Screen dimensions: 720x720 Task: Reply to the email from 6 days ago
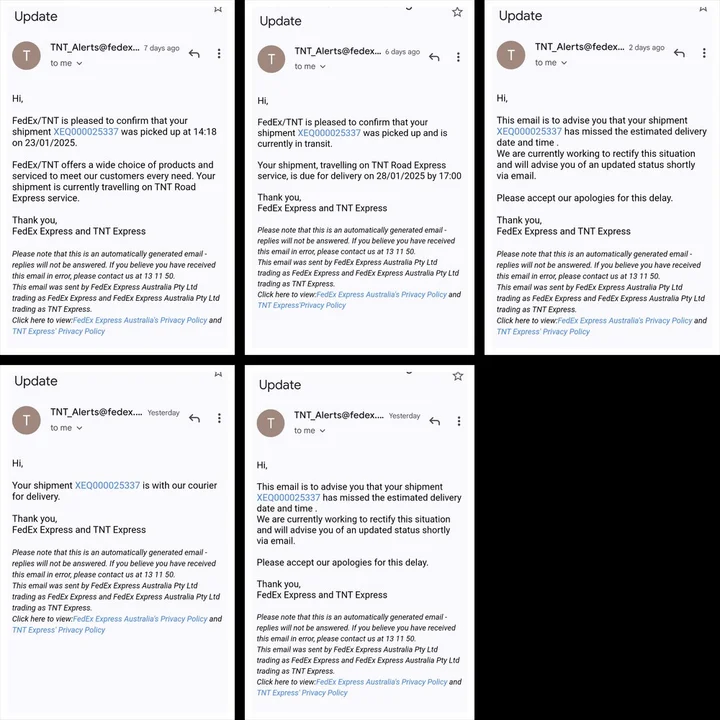click(434, 57)
